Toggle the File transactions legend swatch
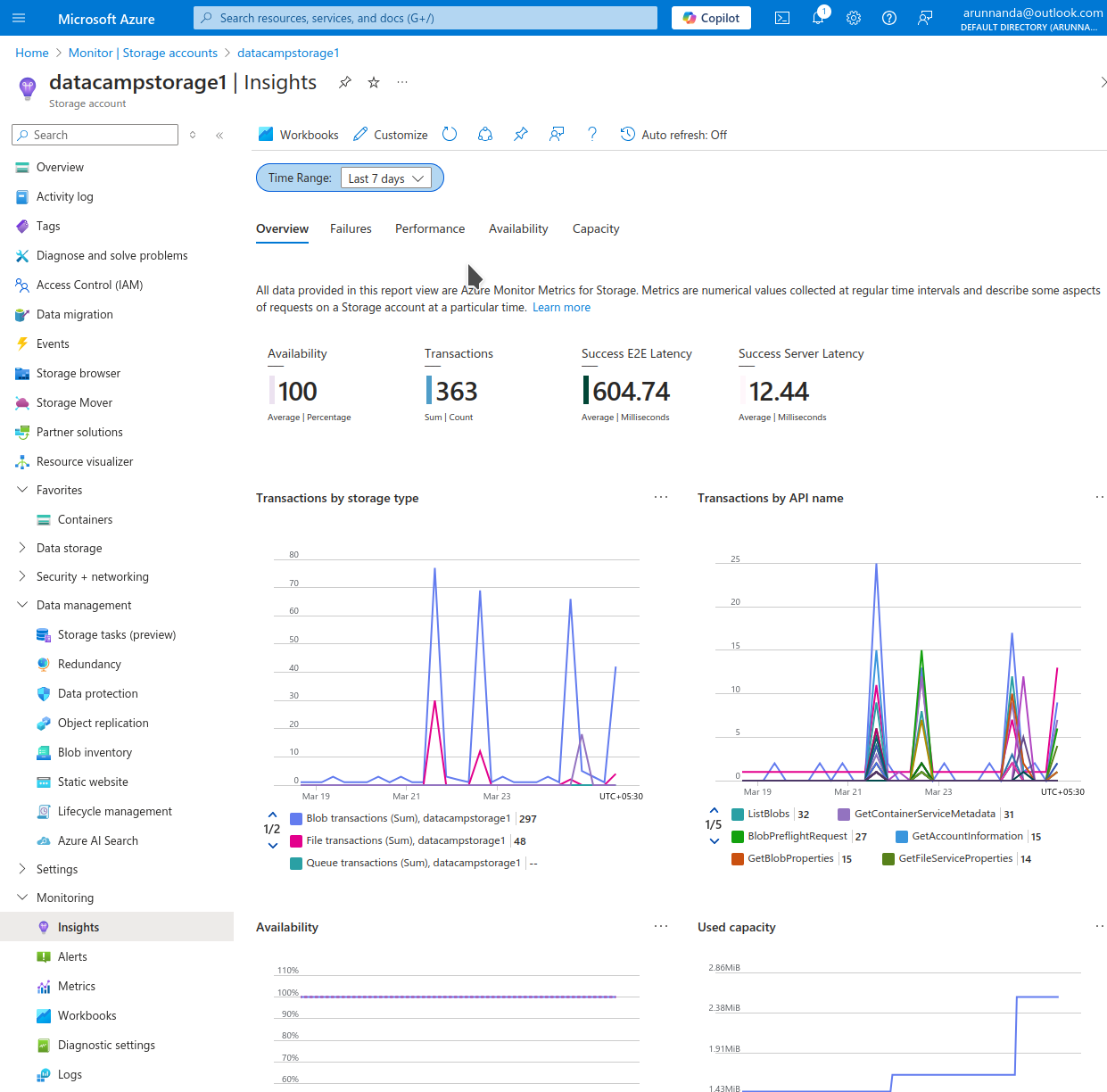Image resolution: width=1107 pixels, height=1092 pixels. coord(296,840)
